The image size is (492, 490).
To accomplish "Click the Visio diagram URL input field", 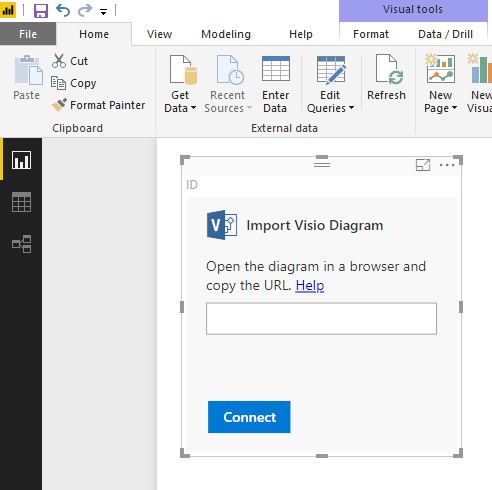I will (x=321, y=318).
